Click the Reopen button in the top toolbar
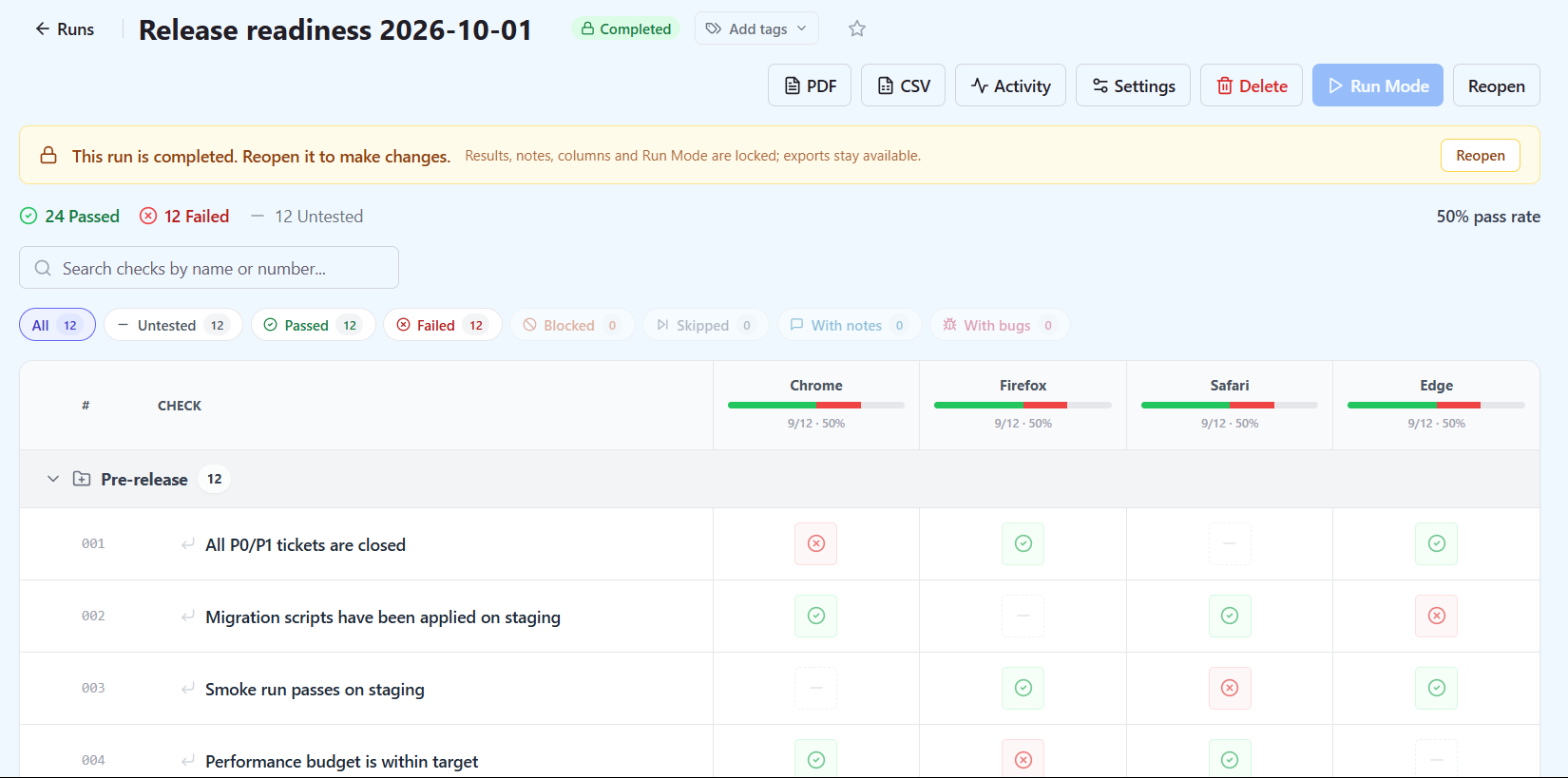The width and height of the screenshot is (1568, 778). click(1496, 85)
